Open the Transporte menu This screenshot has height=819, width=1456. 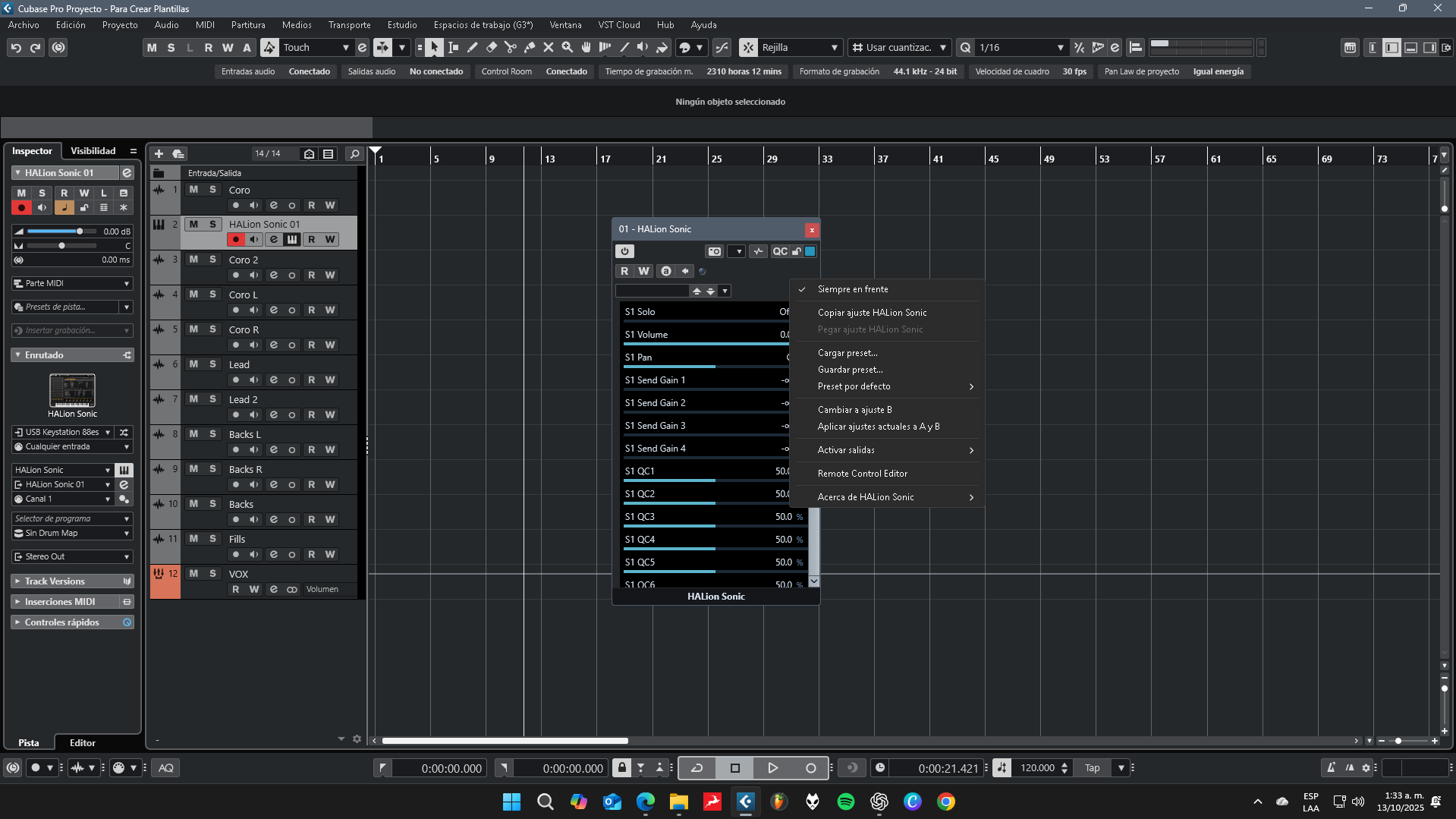coord(349,25)
